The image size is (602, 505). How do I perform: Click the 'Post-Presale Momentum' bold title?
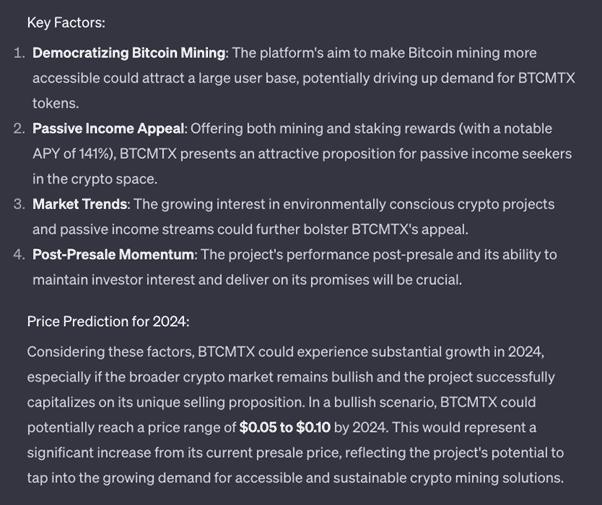pos(113,254)
